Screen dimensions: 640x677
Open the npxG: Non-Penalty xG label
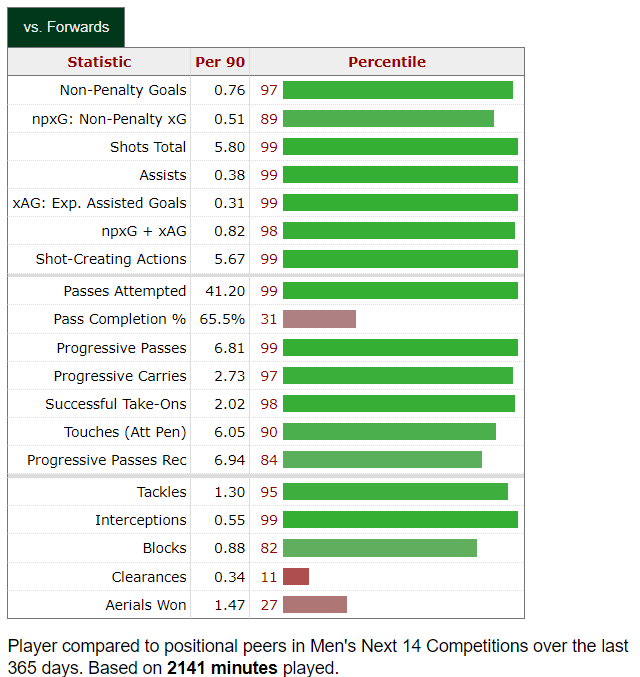[109, 118]
